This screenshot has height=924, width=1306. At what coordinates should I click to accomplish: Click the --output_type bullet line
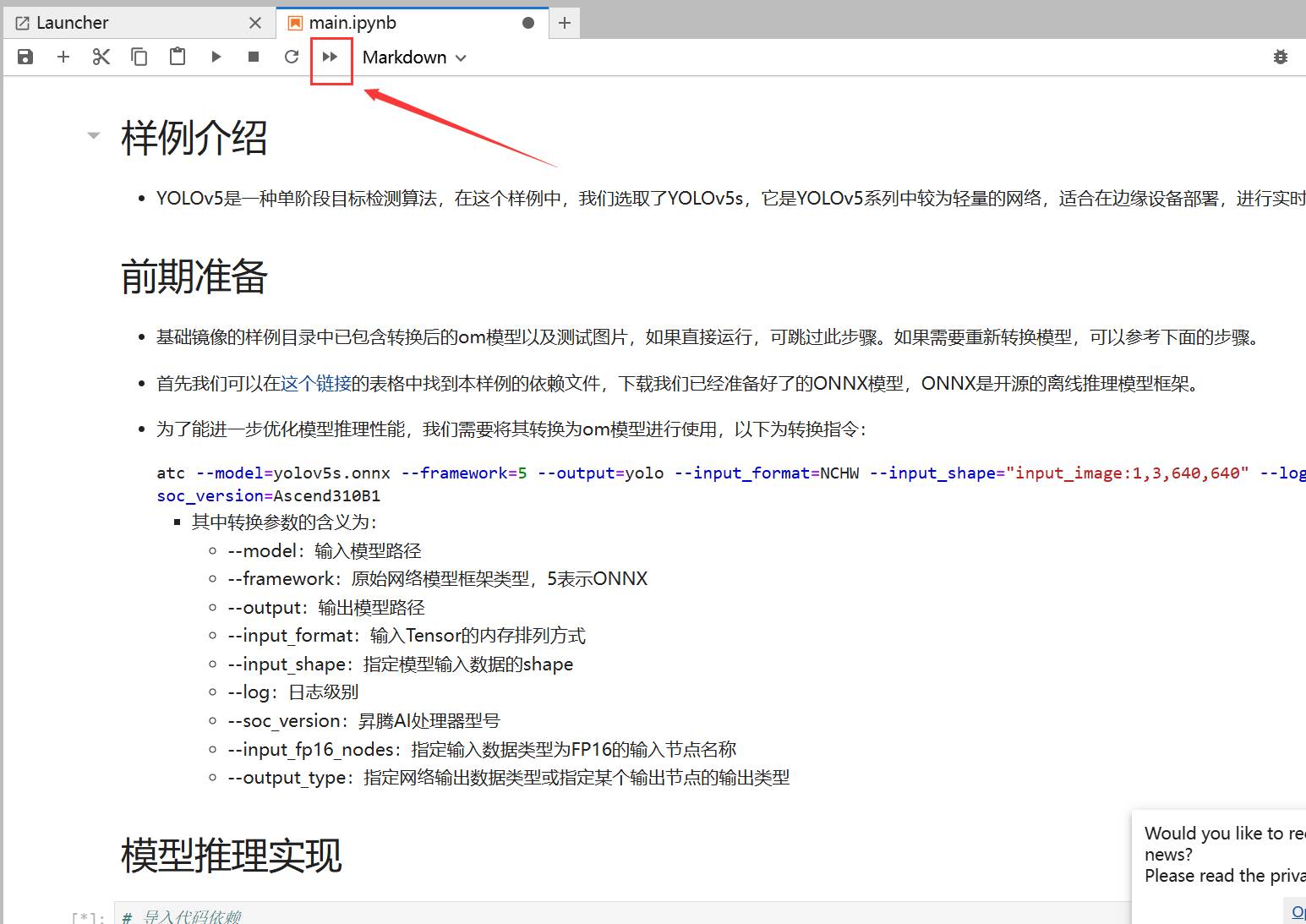pyautogui.click(x=509, y=778)
